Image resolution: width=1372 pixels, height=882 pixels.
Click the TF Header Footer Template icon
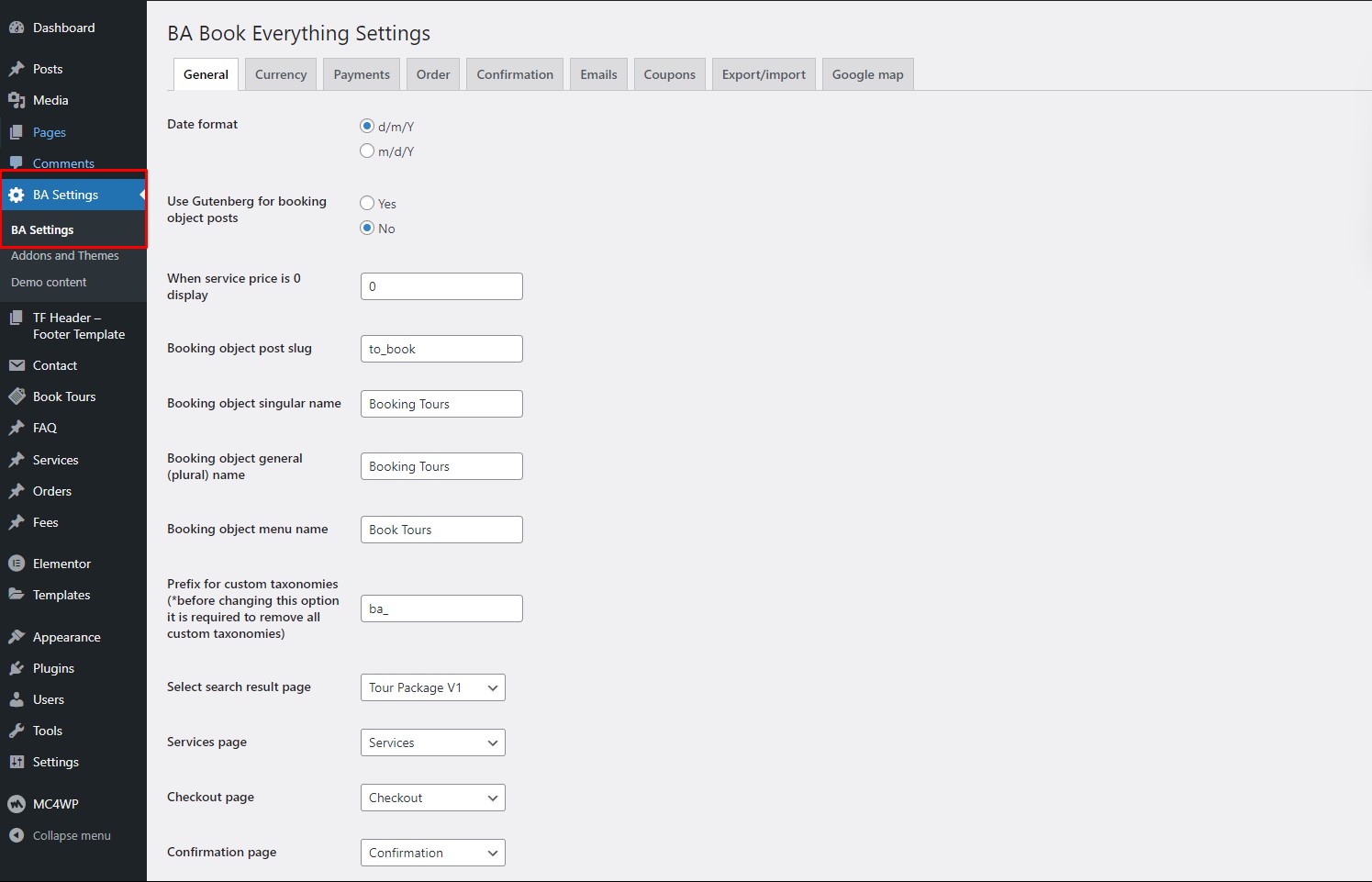tap(17, 318)
